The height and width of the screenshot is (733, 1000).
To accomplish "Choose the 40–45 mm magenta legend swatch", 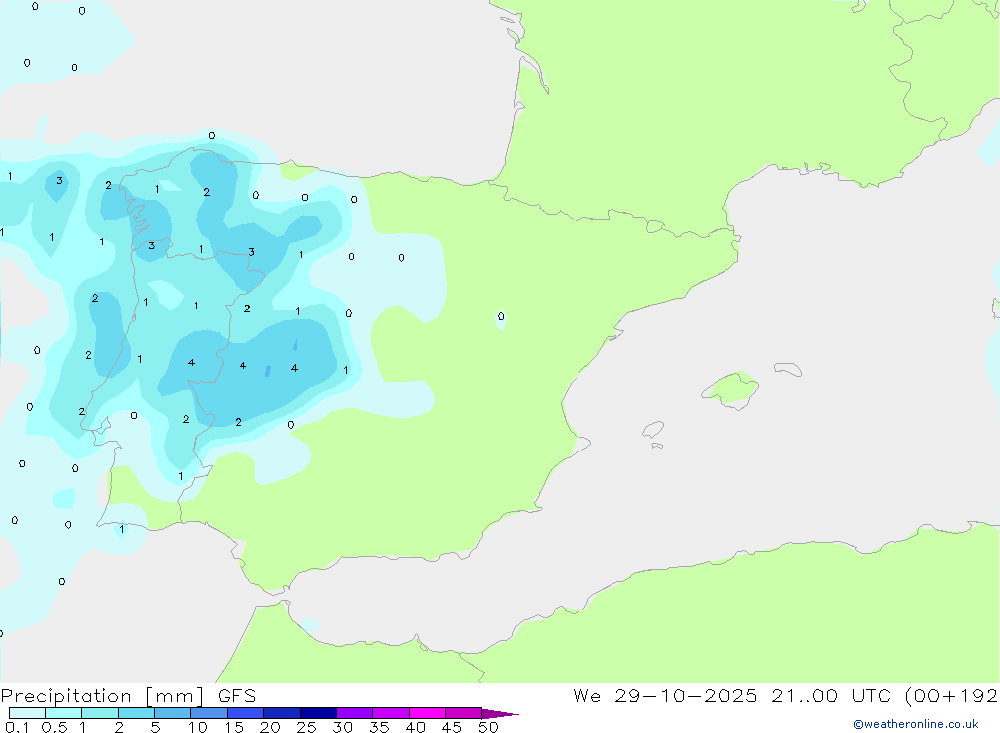I will [427, 713].
